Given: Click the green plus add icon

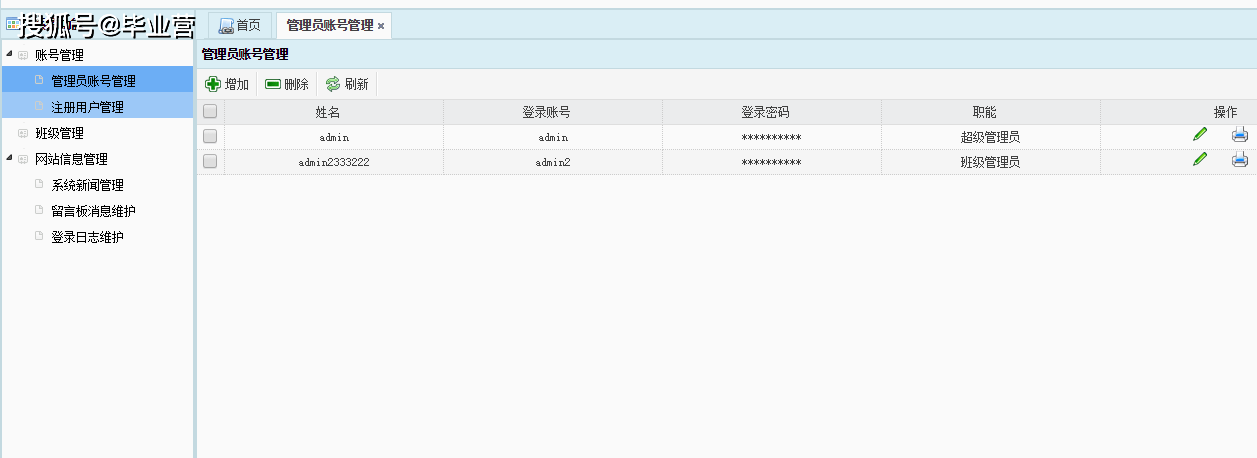Looking at the screenshot, I should tap(213, 84).
